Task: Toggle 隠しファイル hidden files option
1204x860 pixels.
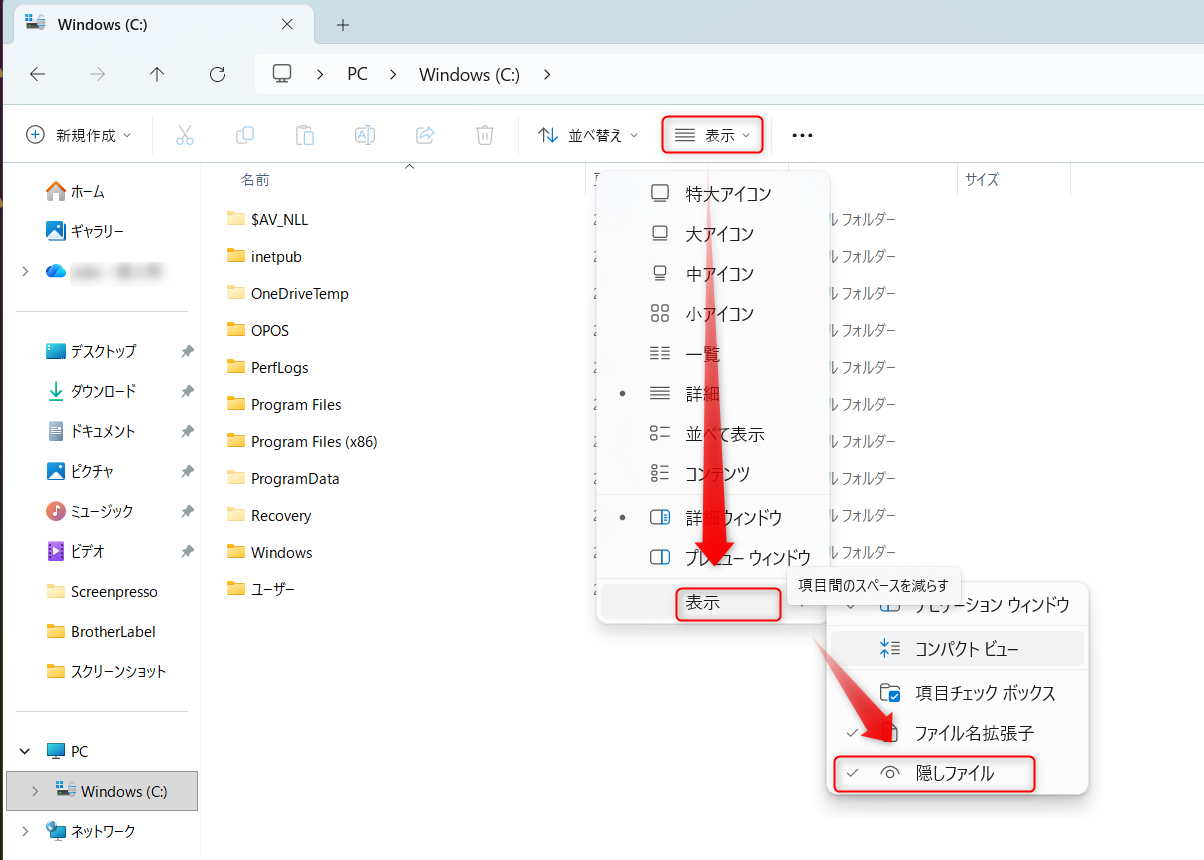Action: 957,773
